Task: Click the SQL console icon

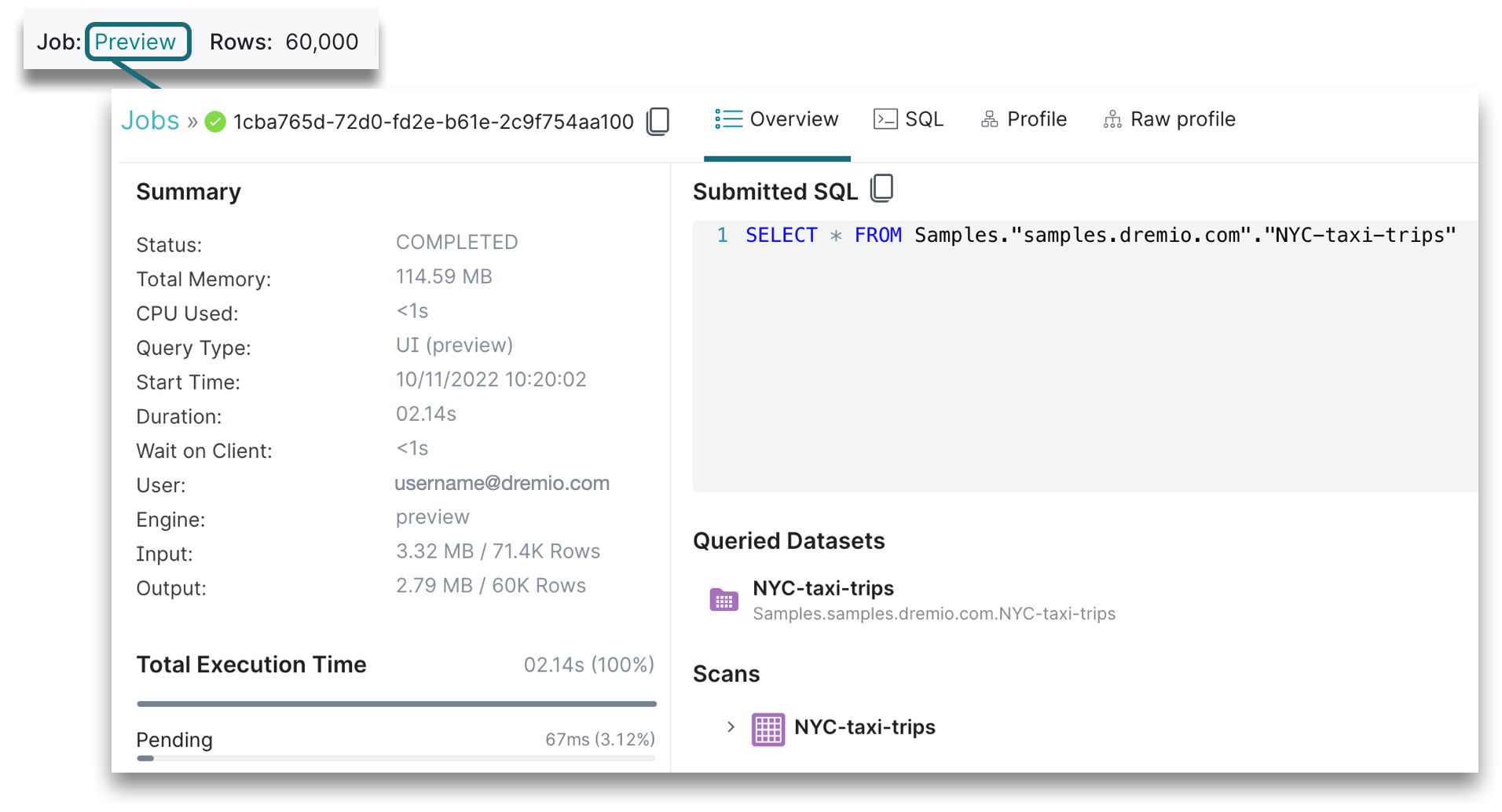Action: coord(886,119)
